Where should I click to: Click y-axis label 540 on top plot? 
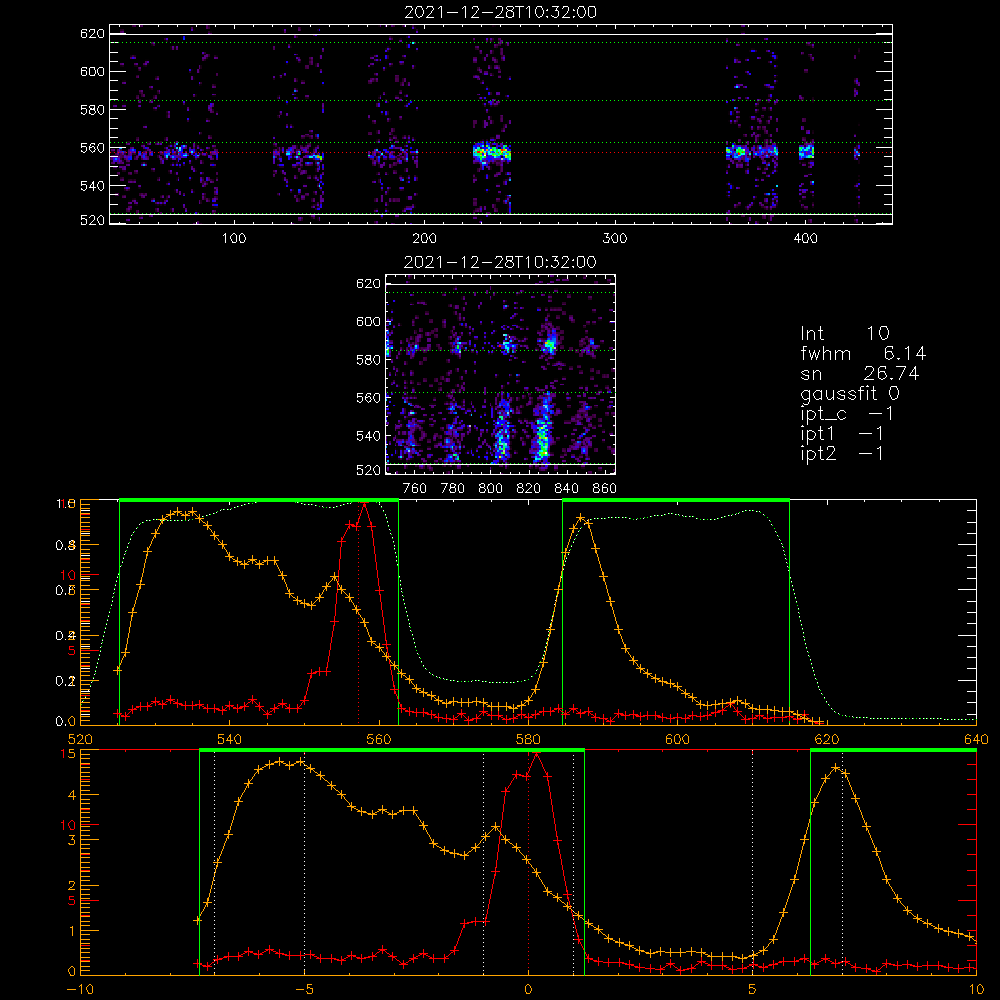(x=92, y=186)
